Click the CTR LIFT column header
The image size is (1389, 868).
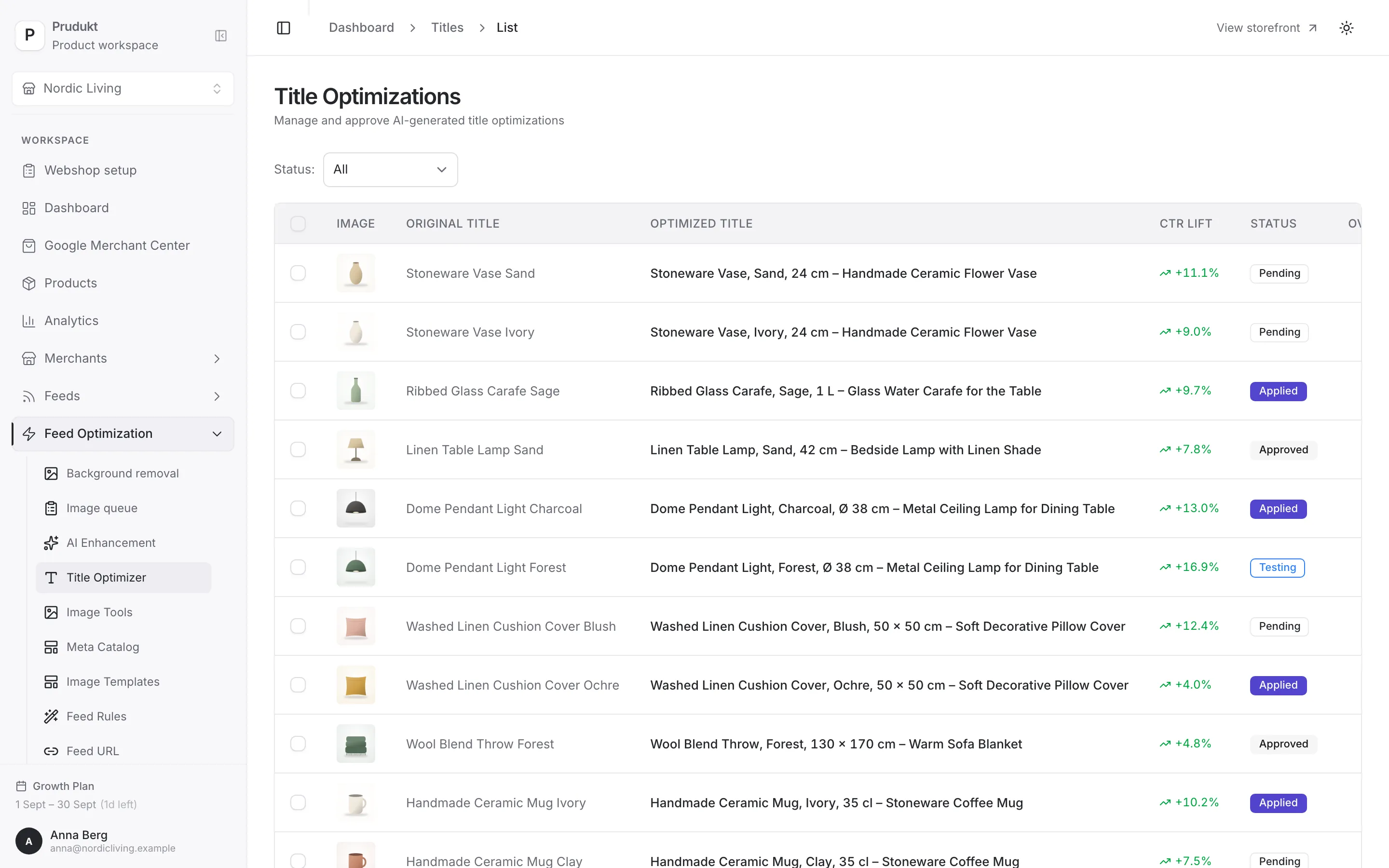coord(1186,223)
